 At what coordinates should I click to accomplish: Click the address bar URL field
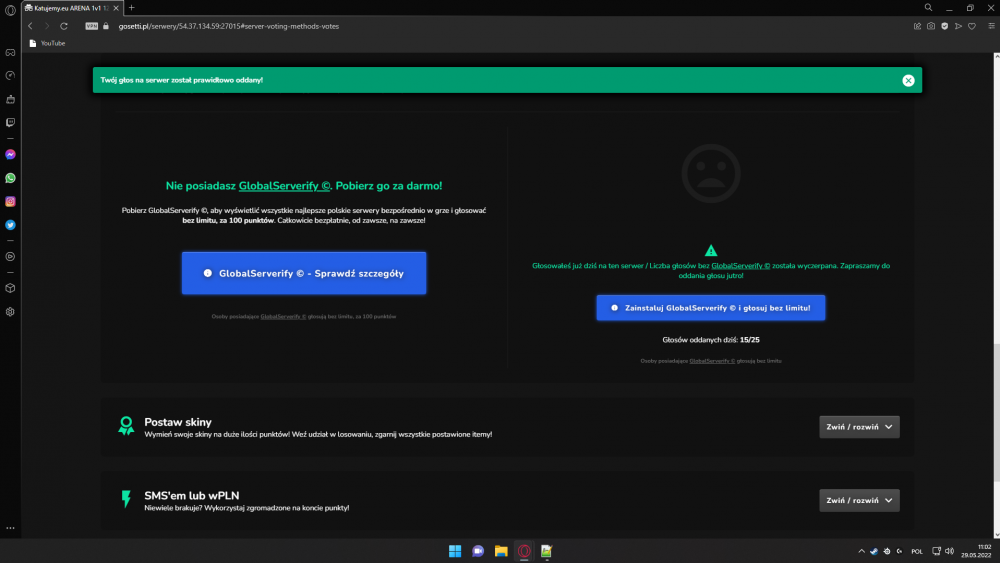(228, 26)
